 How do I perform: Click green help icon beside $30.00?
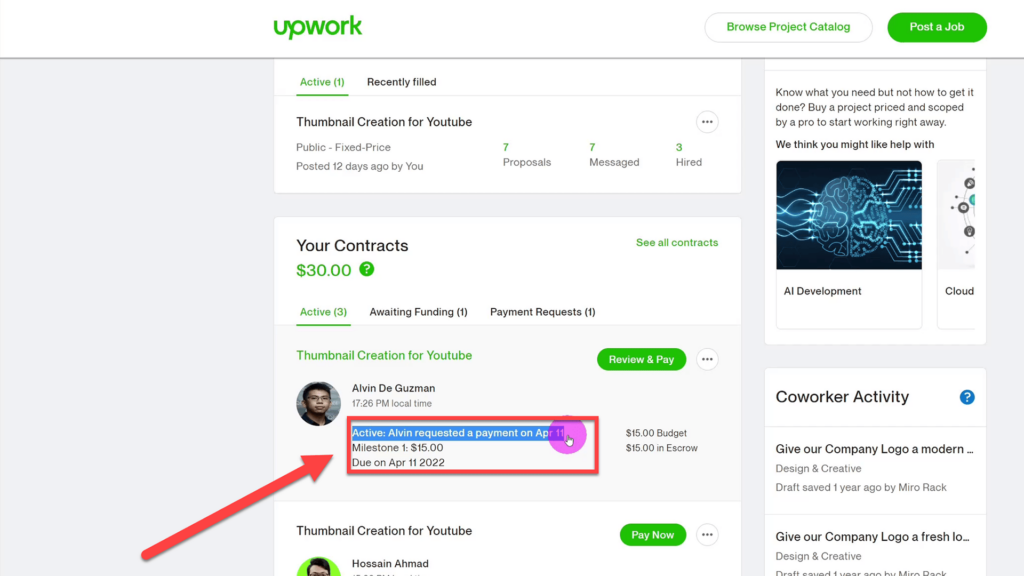click(366, 269)
